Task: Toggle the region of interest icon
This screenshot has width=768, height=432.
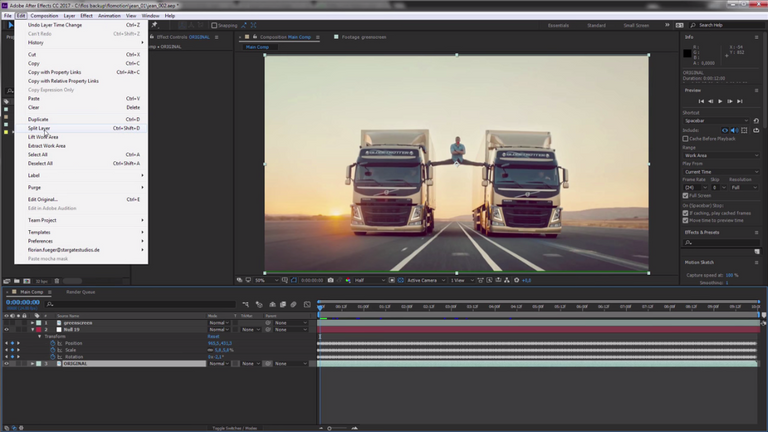Action: point(392,280)
